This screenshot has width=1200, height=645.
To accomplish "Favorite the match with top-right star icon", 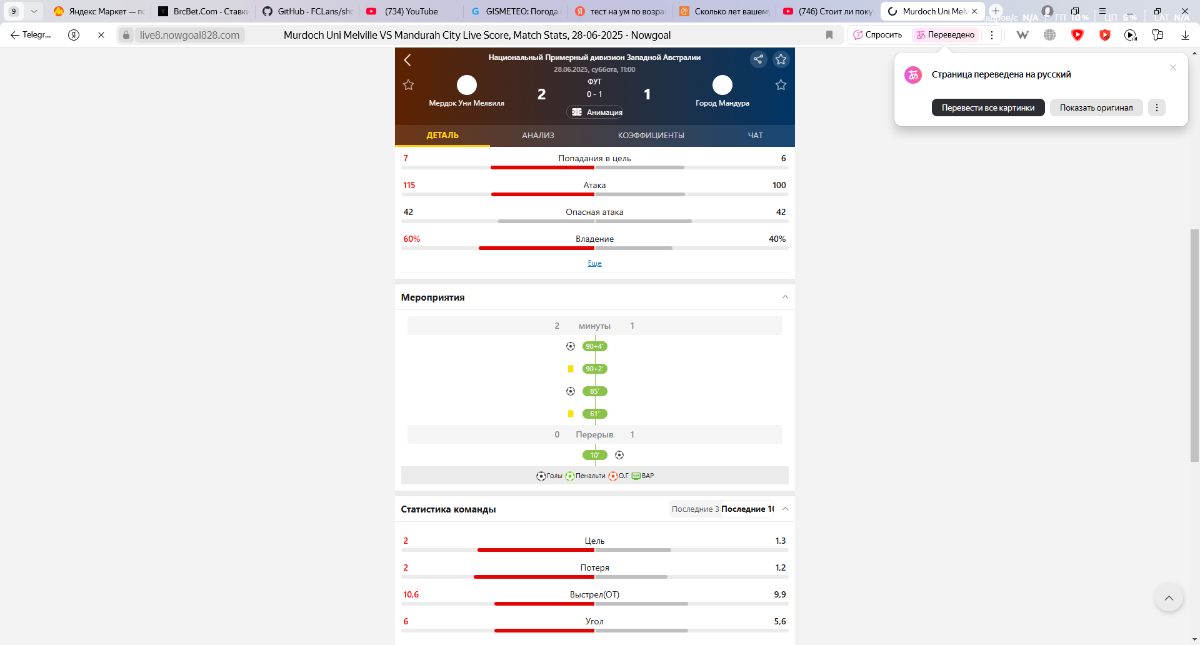I will (781, 60).
